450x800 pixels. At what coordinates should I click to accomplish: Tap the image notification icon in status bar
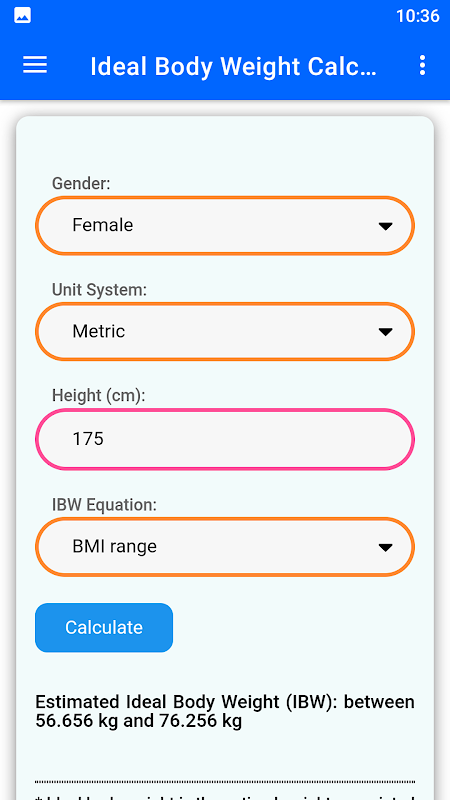tap(22, 16)
